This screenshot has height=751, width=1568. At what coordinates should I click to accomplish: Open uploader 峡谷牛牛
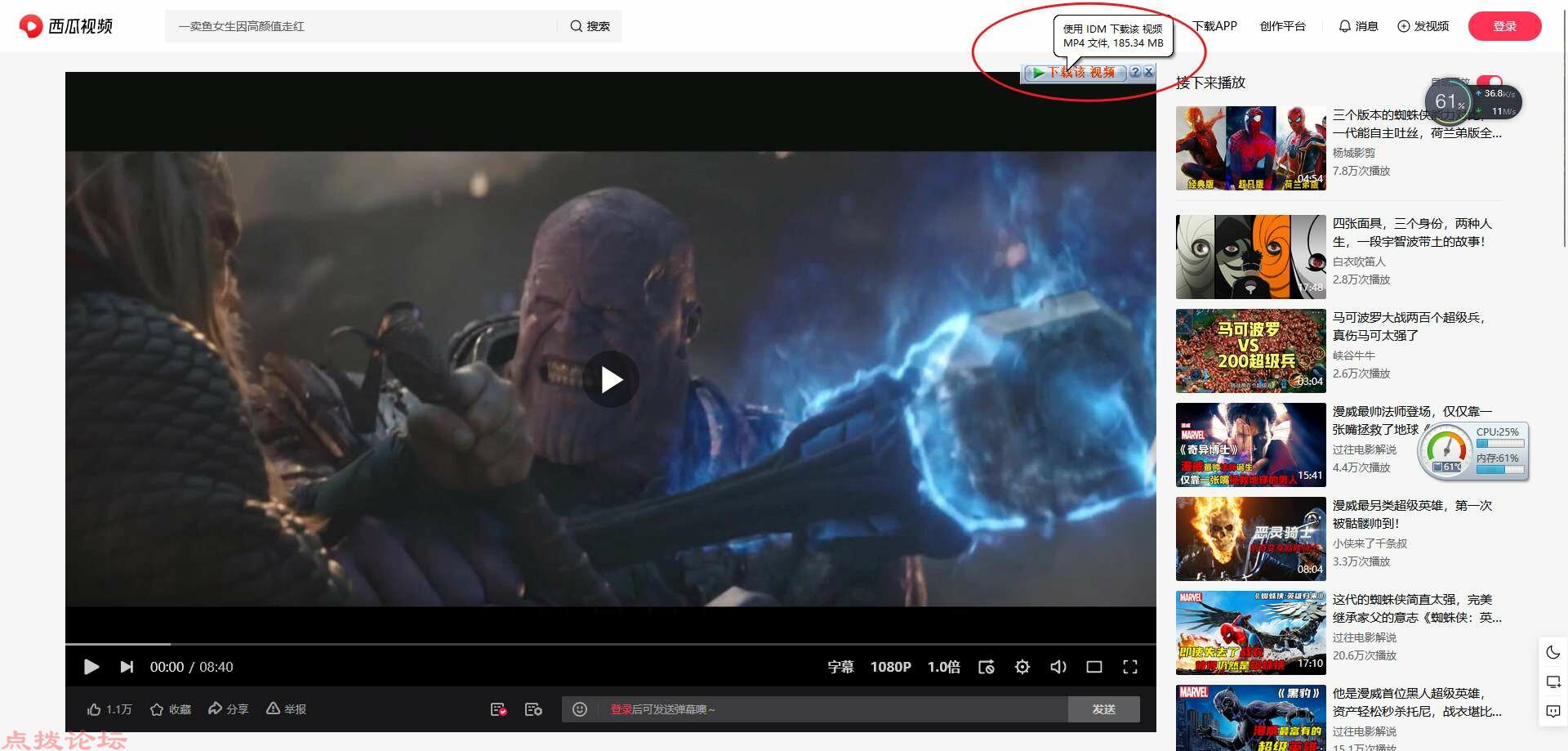coord(1354,355)
